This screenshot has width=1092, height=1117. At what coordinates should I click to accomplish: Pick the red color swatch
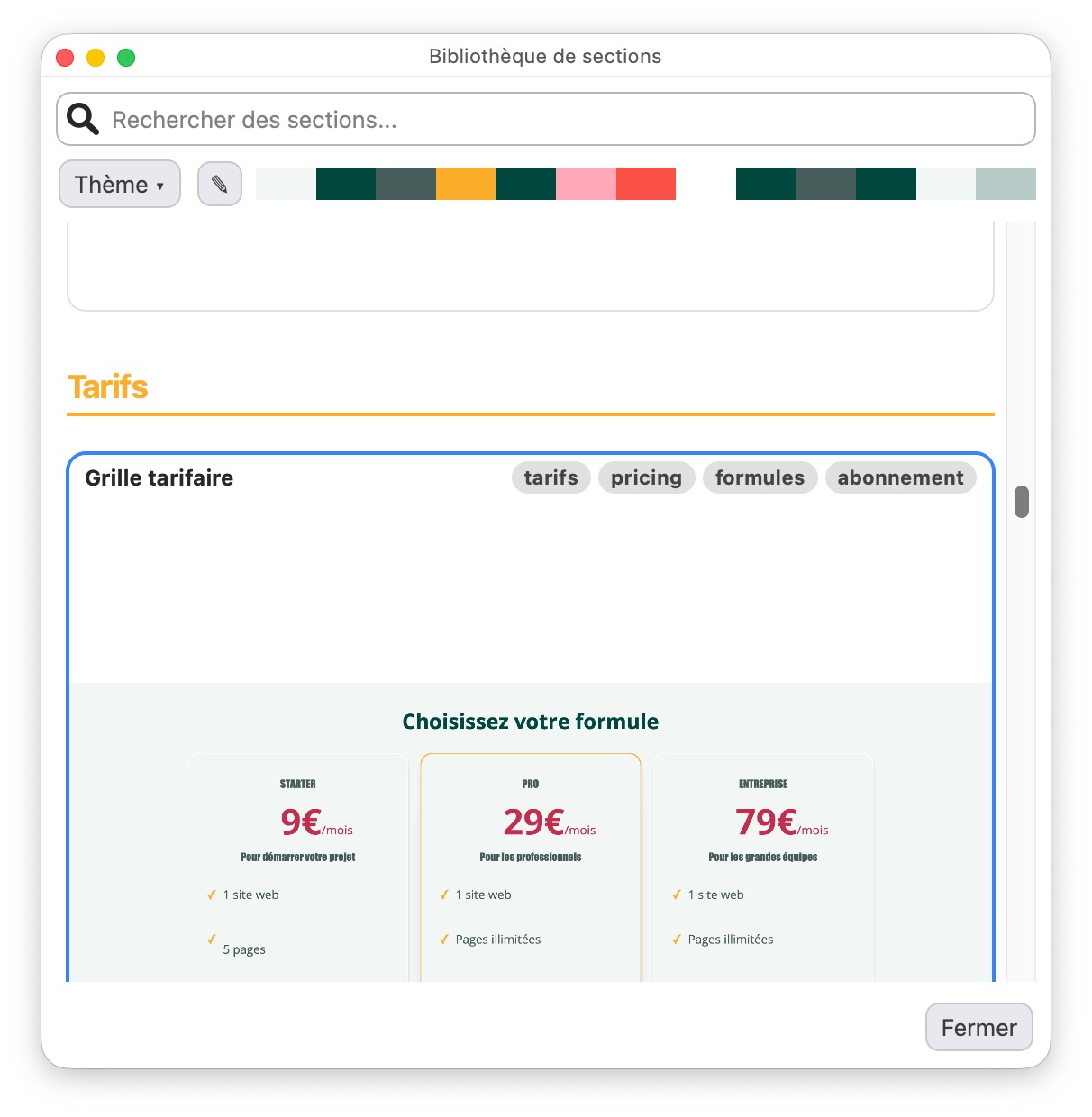(x=646, y=184)
